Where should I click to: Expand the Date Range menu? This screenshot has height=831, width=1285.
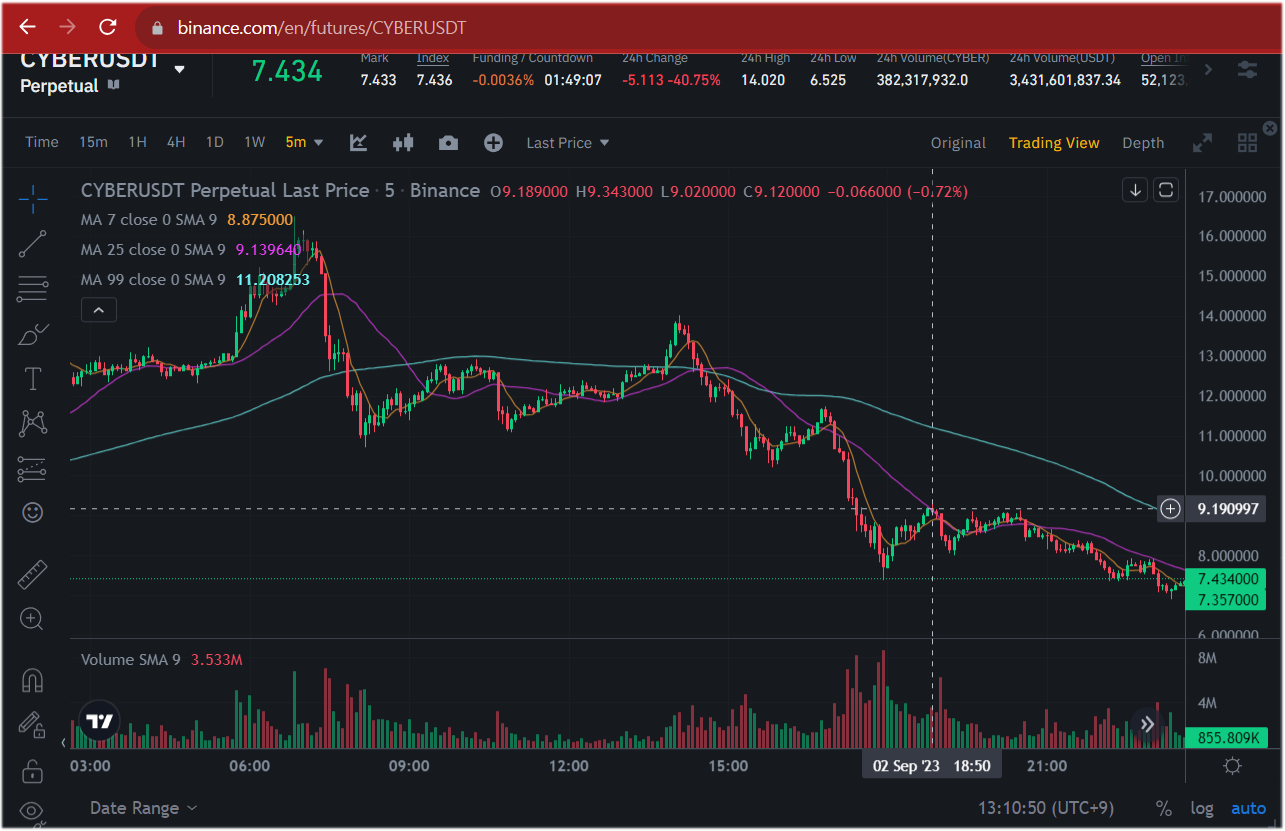144,808
